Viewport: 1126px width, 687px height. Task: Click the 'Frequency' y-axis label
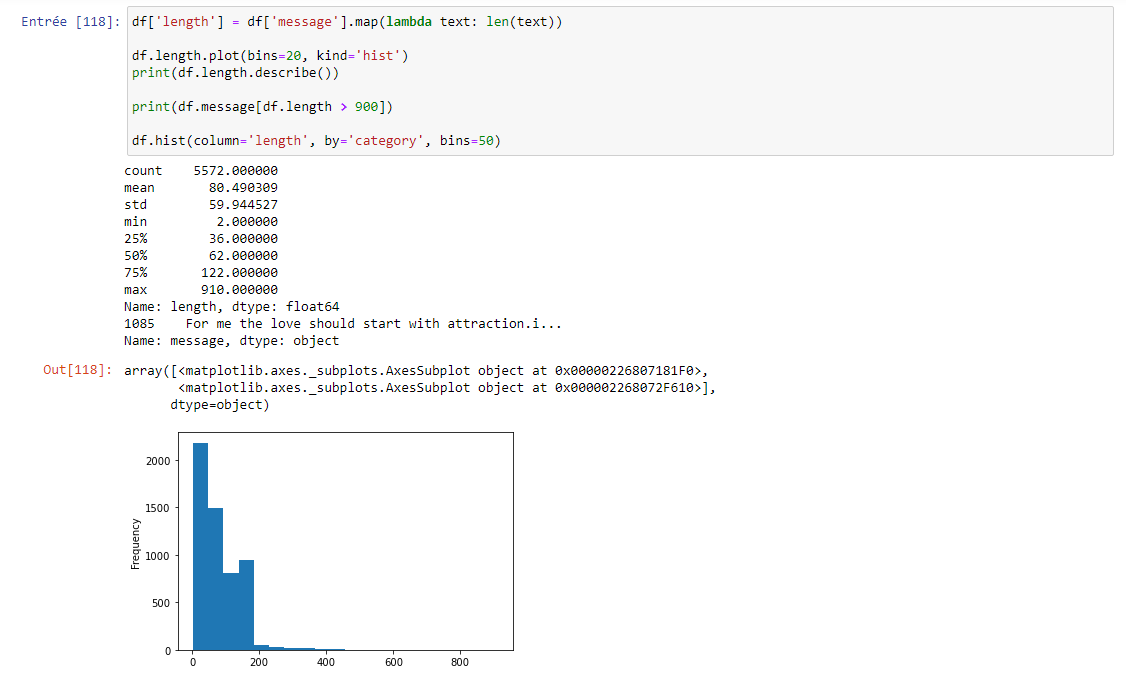coord(135,544)
